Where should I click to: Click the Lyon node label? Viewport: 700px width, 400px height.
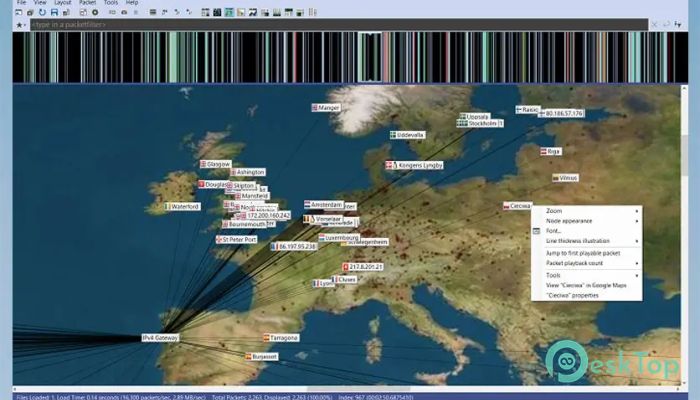(x=323, y=283)
